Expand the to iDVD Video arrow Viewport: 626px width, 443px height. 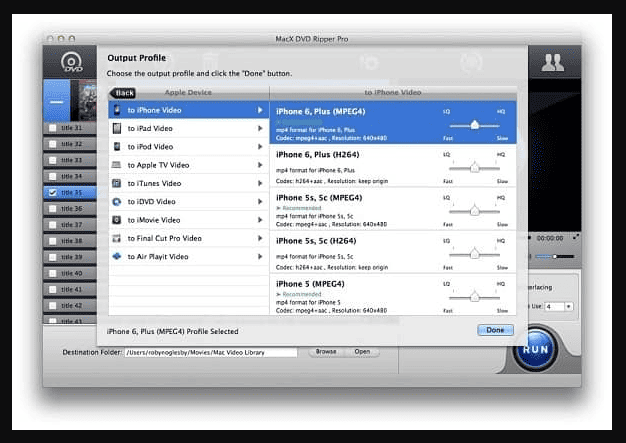coord(260,202)
